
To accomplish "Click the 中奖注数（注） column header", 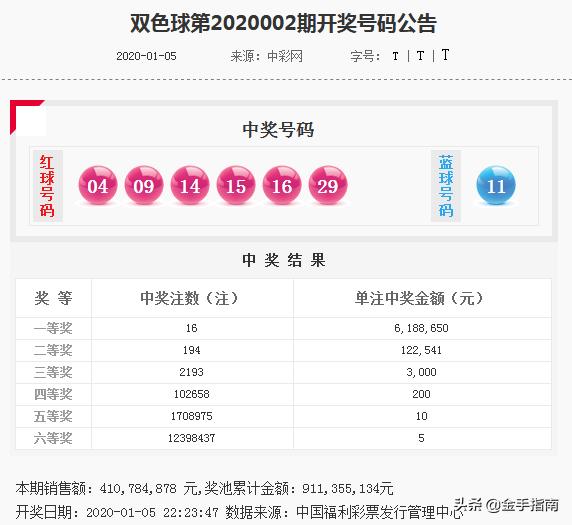I will coord(192,298).
